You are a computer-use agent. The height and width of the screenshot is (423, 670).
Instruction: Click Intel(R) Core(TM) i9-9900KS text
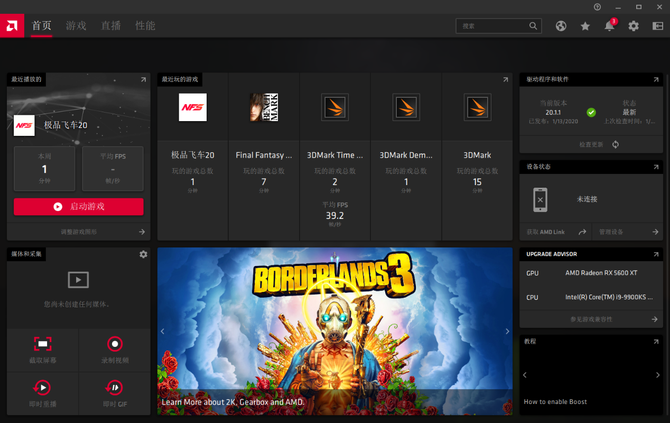point(609,297)
